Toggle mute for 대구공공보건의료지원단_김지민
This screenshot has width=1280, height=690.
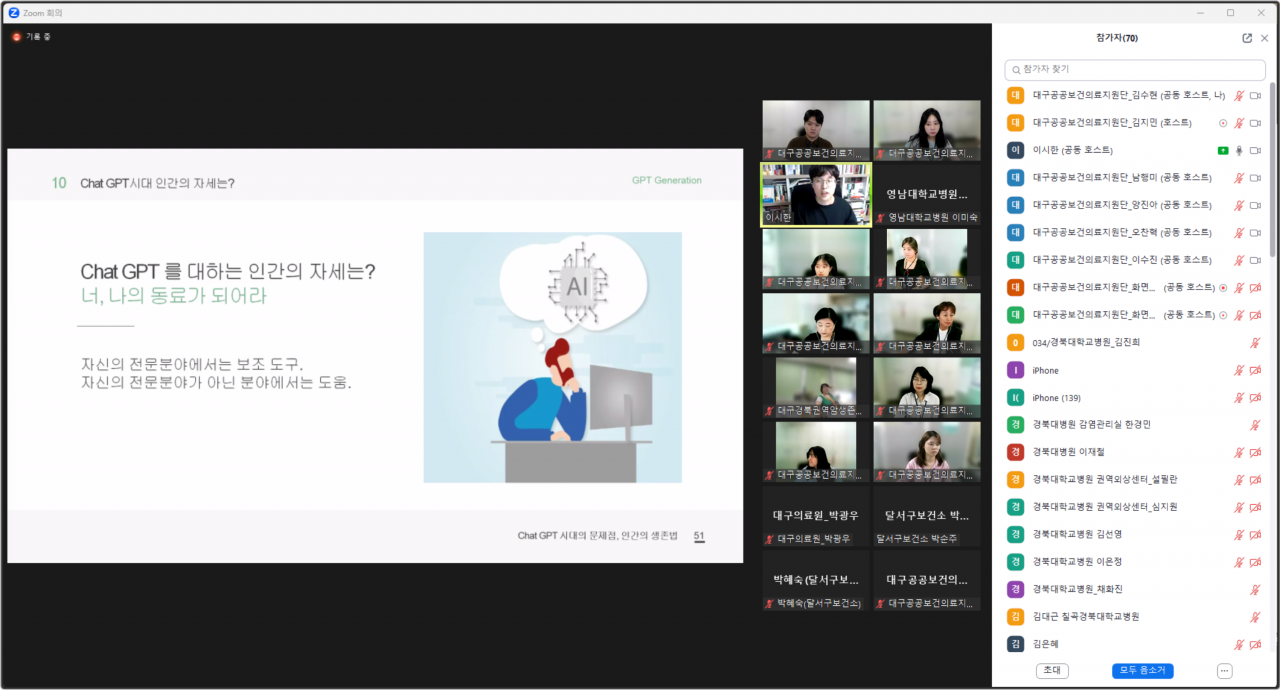[1239, 123]
